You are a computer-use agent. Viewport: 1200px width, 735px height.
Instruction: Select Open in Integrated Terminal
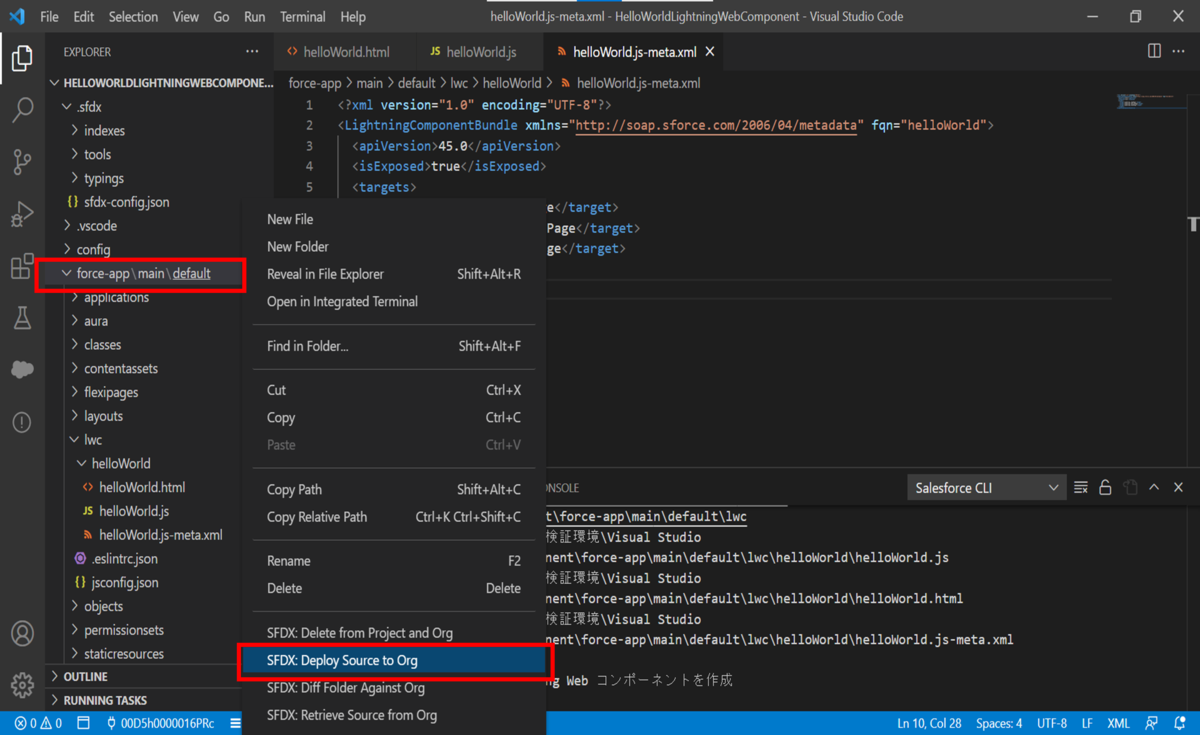394,302
